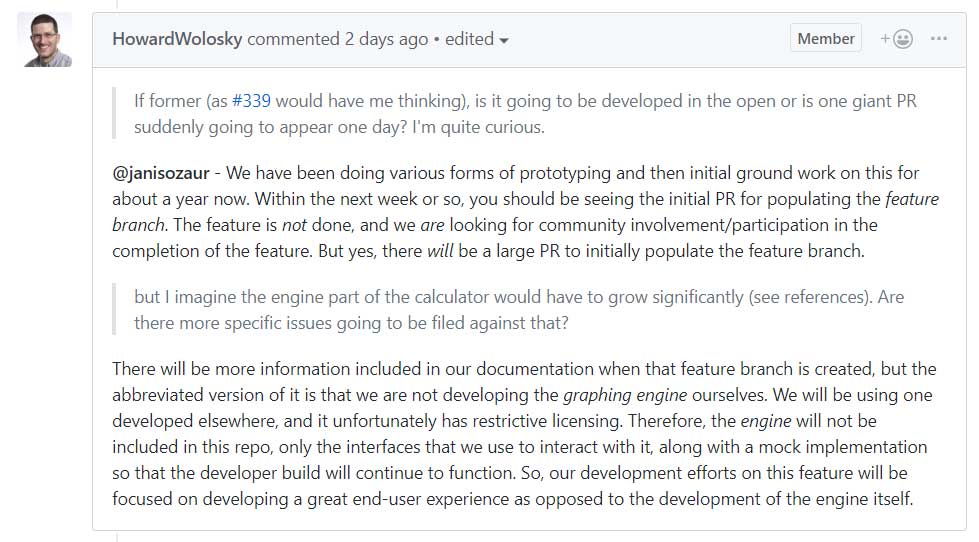Image resolution: width=979 pixels, height=542 pixels.
Task: Click the 2 days ago timestamp
Action: (x=386, y=39)
